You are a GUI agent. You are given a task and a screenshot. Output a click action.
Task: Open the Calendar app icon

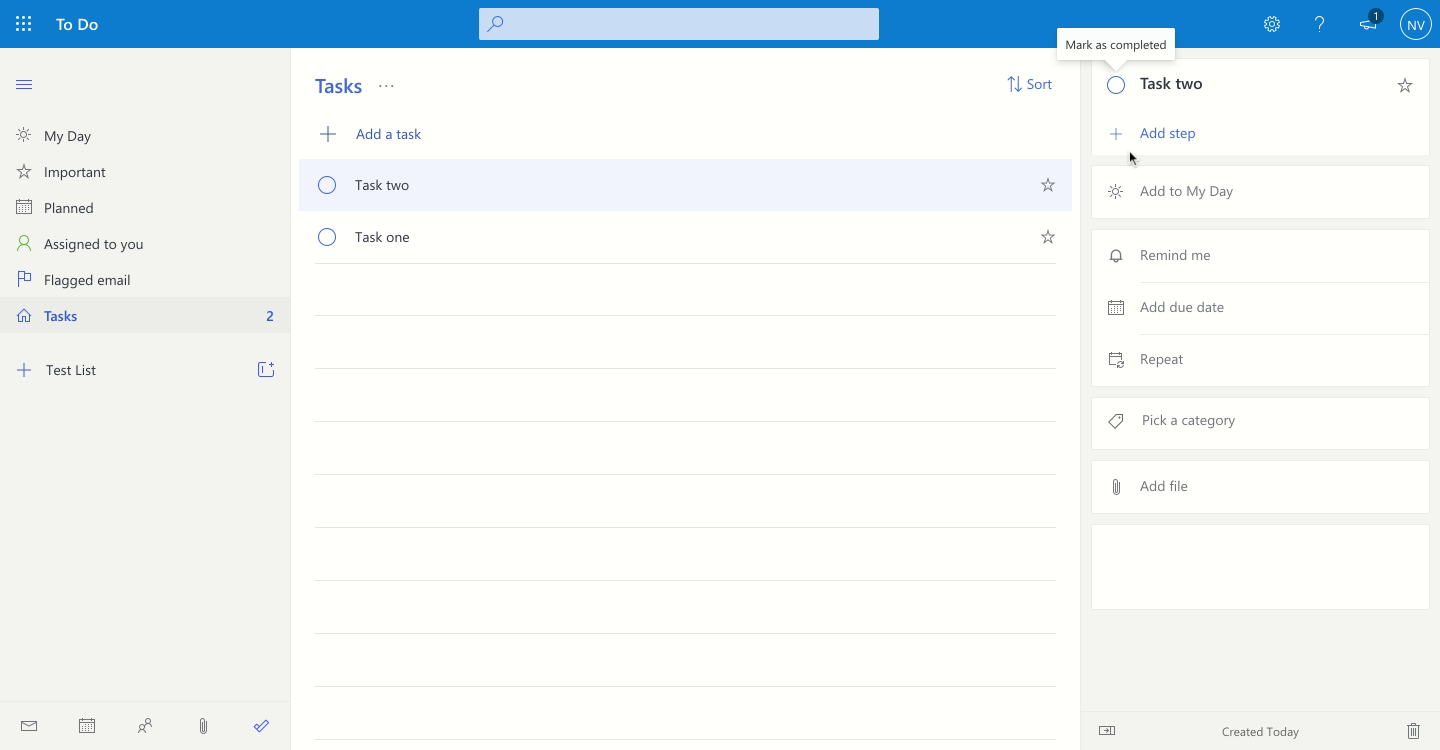(x=87, y=726)
